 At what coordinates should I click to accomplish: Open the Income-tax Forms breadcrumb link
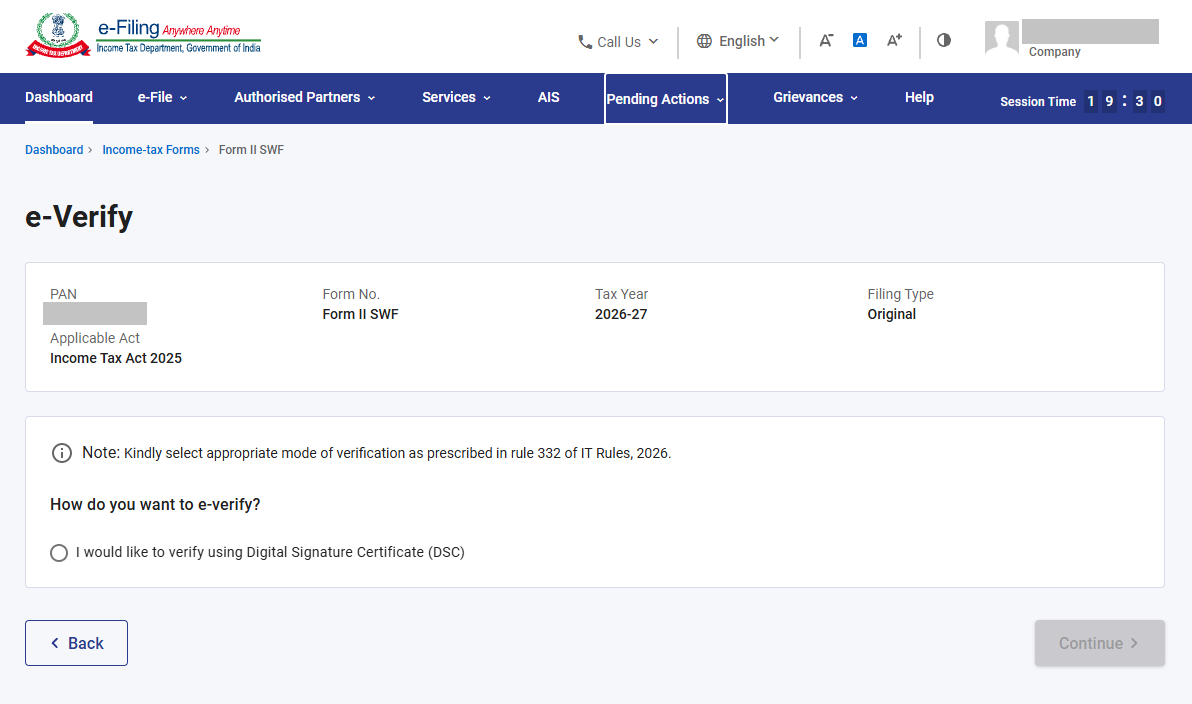pos(151,150)
